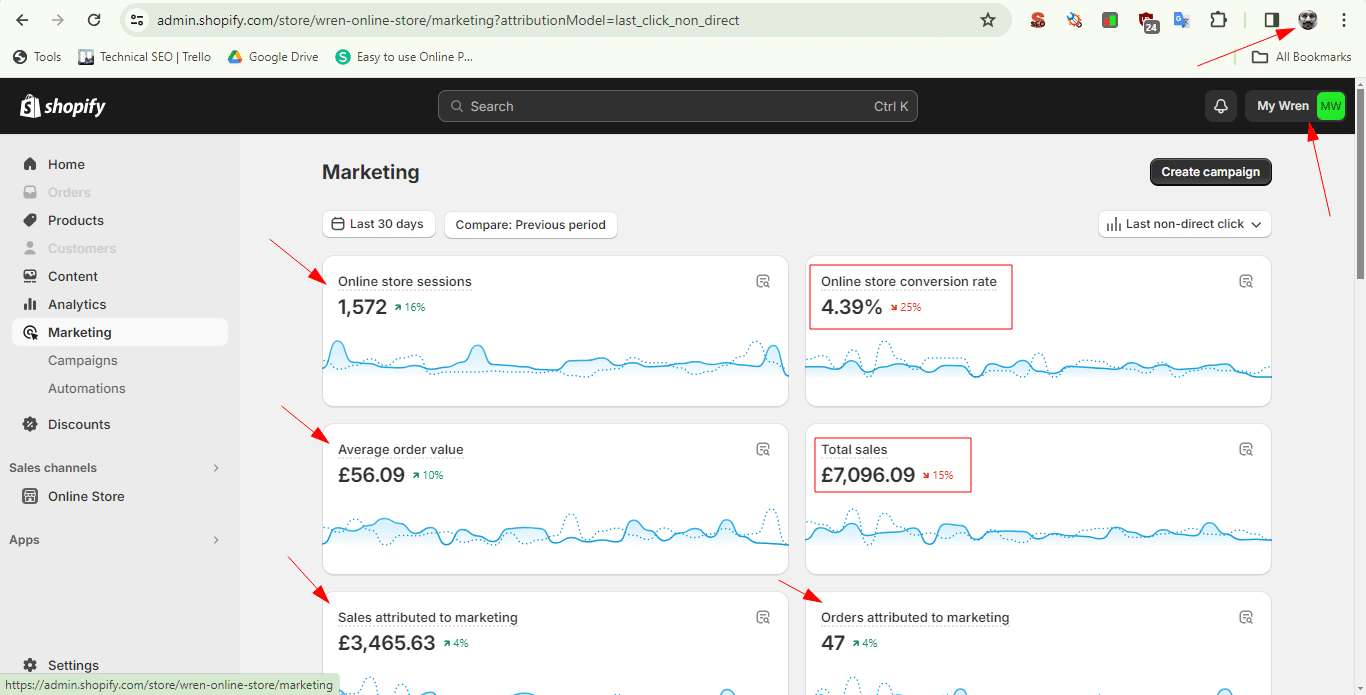1366x695 pixels.
Task: Click the browser address bar URL
Action: pos(448,20)
